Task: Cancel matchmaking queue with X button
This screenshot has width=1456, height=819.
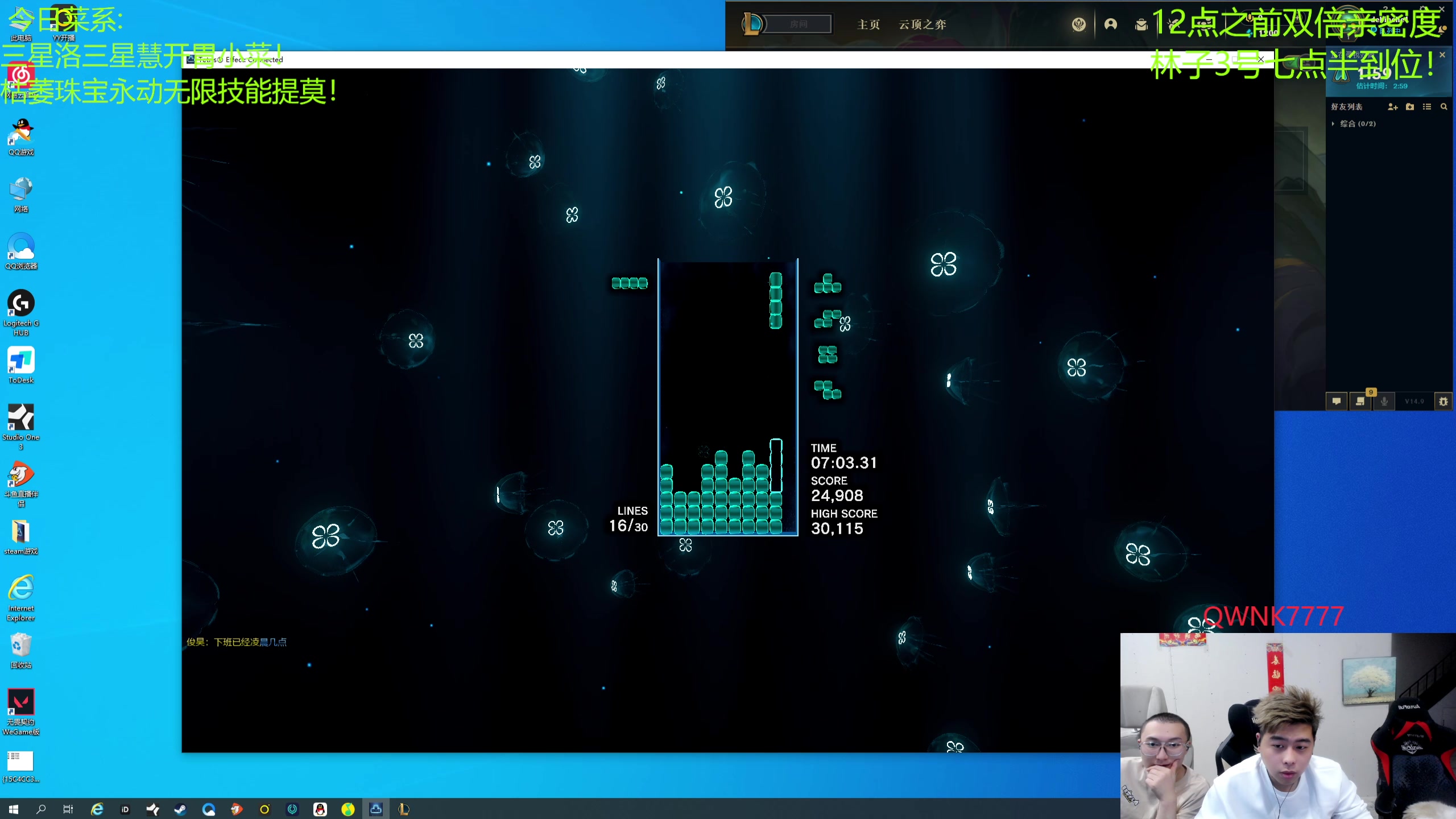Action: [1442, 55]
